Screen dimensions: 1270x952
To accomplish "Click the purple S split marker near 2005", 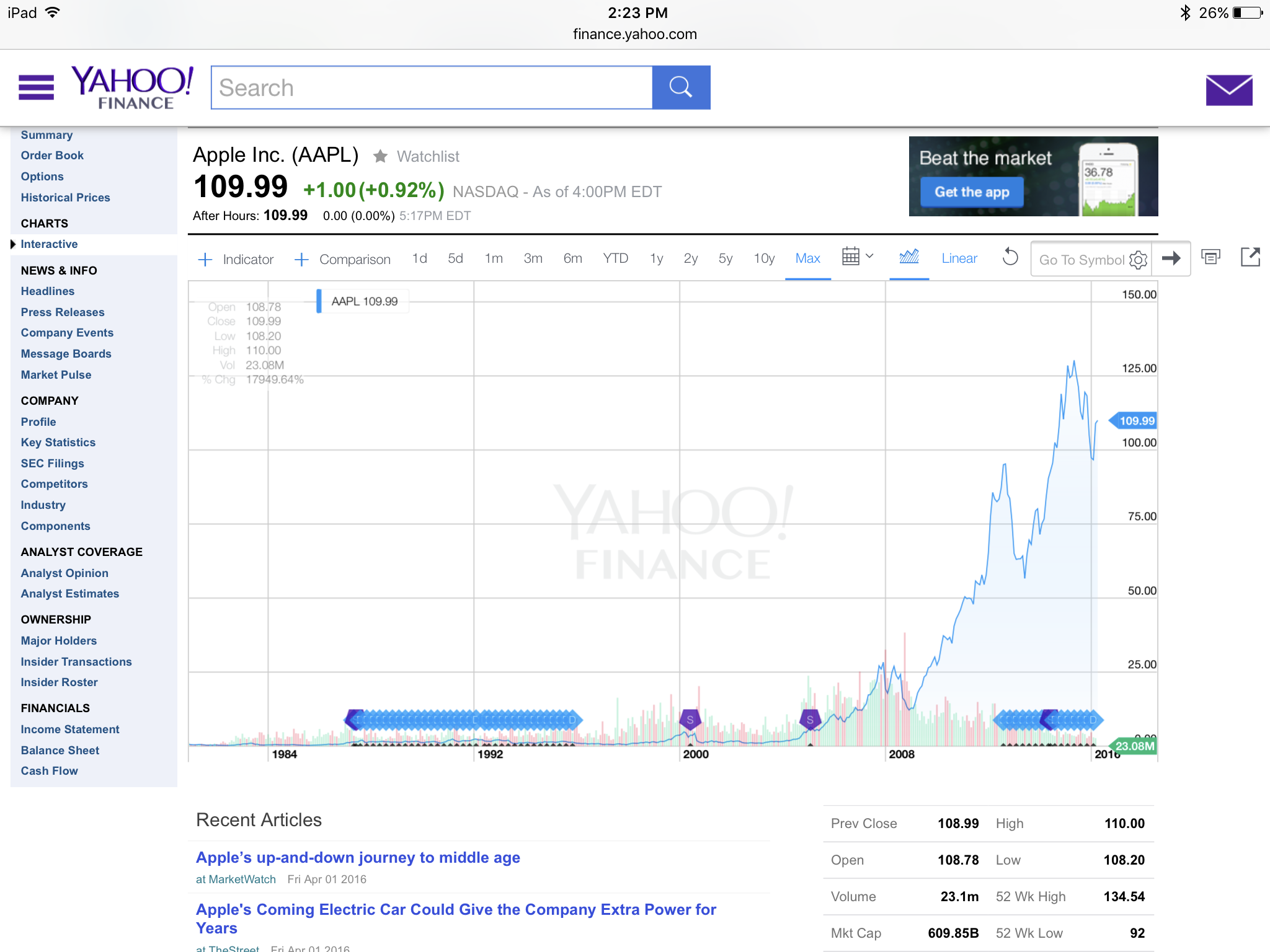I will (810, 720).
